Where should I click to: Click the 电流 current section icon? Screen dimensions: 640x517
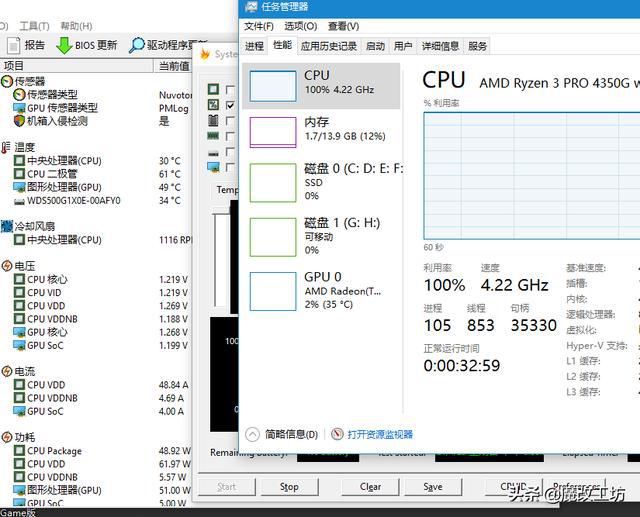click(x=7, y=371)
